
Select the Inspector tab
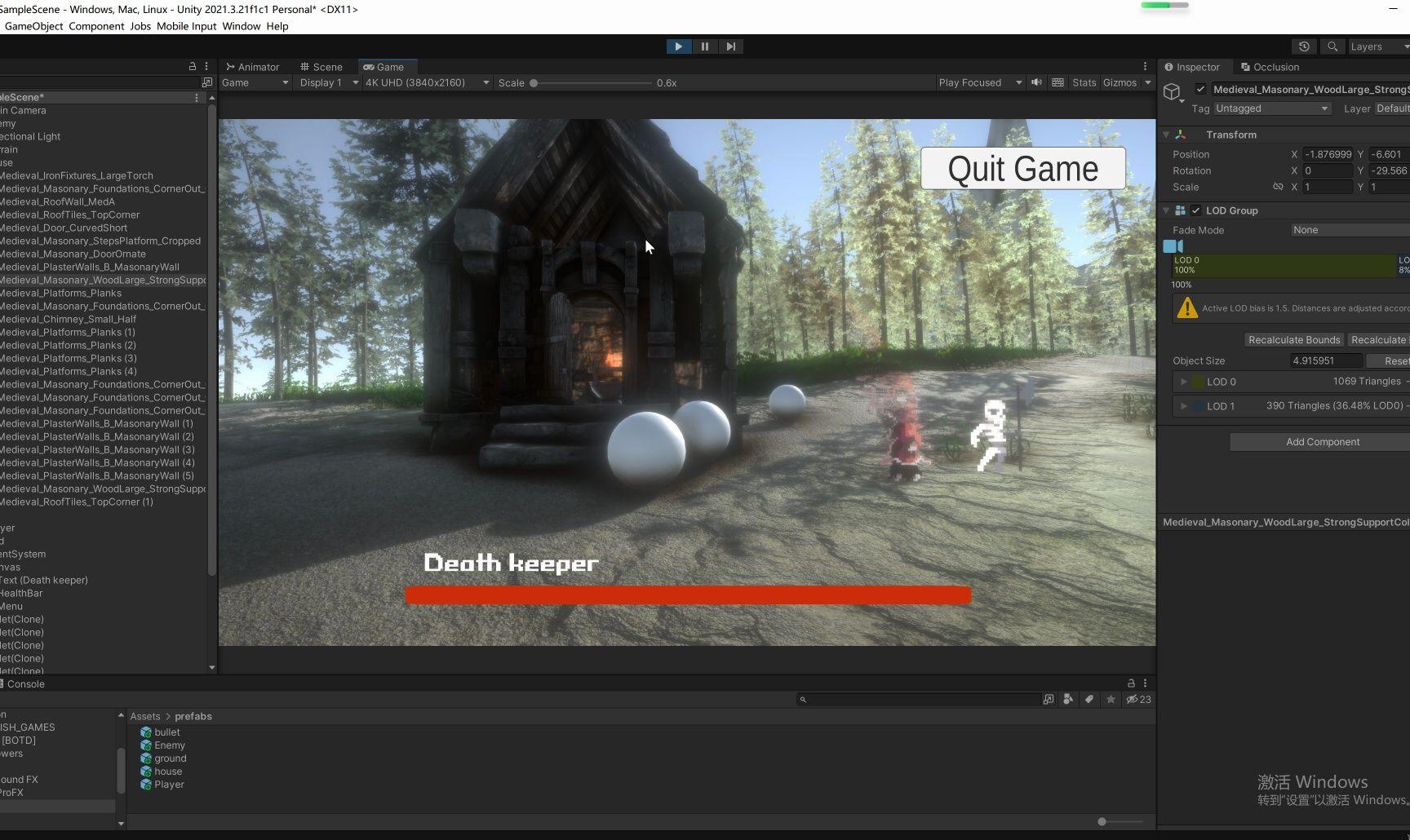1191,67
